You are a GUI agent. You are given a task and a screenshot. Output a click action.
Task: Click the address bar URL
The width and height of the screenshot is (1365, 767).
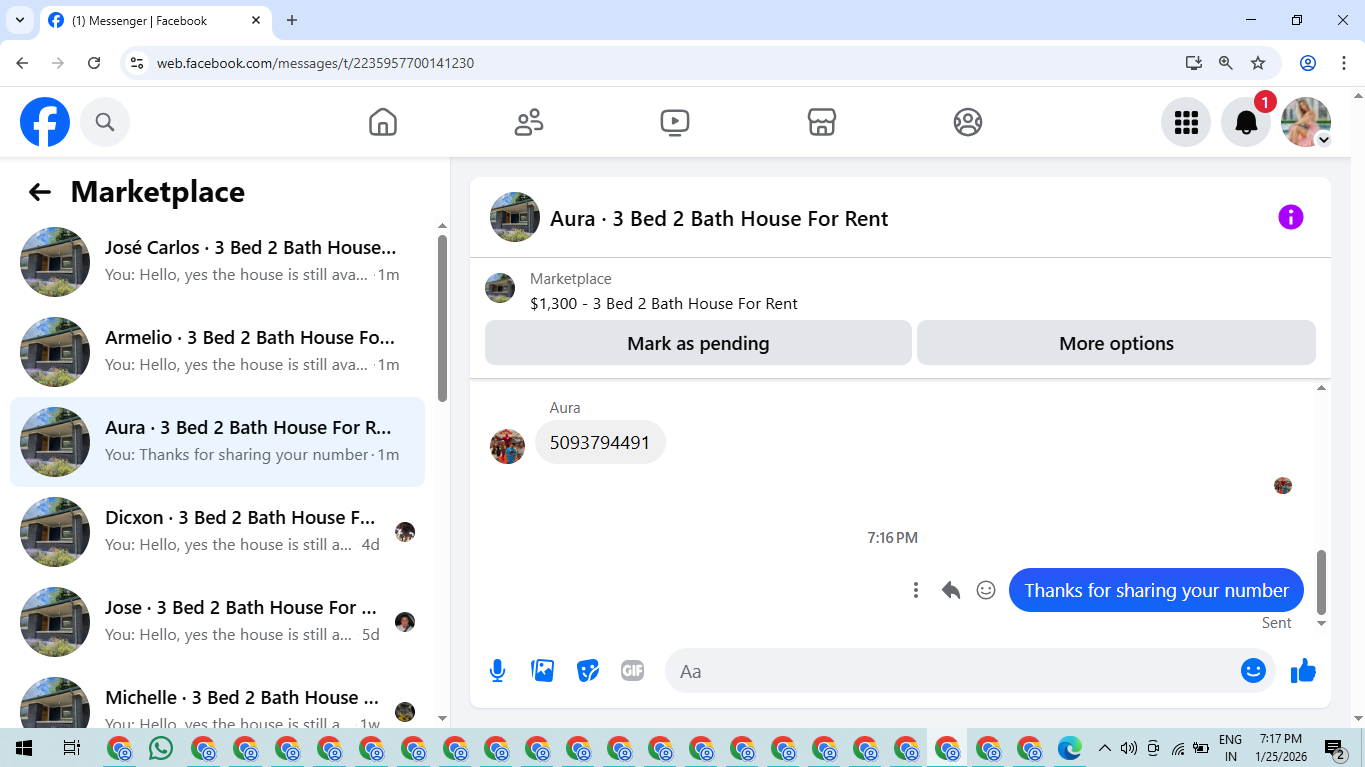point(315,63)
